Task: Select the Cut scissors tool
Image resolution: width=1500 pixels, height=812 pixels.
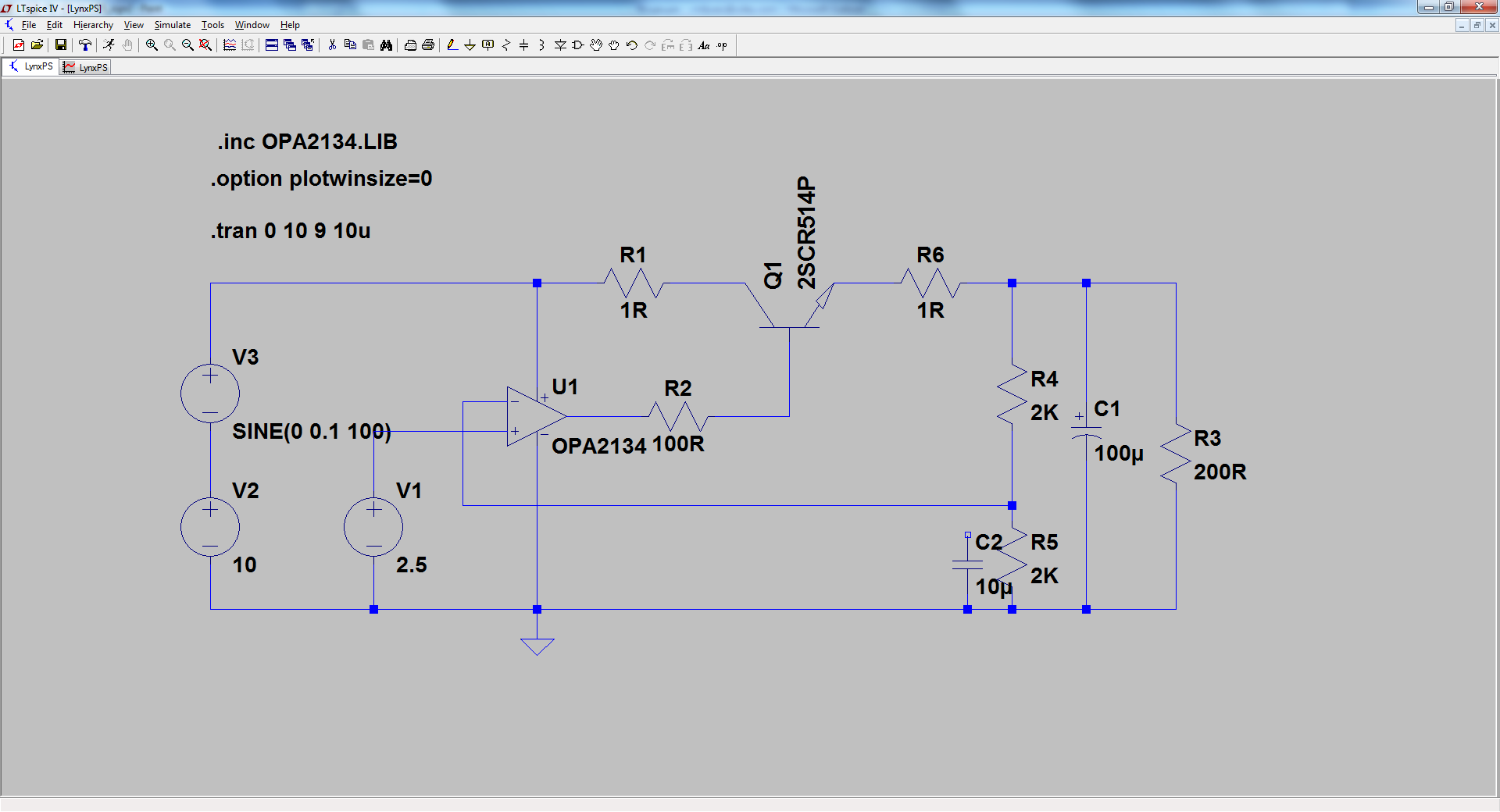Action: tap(332, 45)
